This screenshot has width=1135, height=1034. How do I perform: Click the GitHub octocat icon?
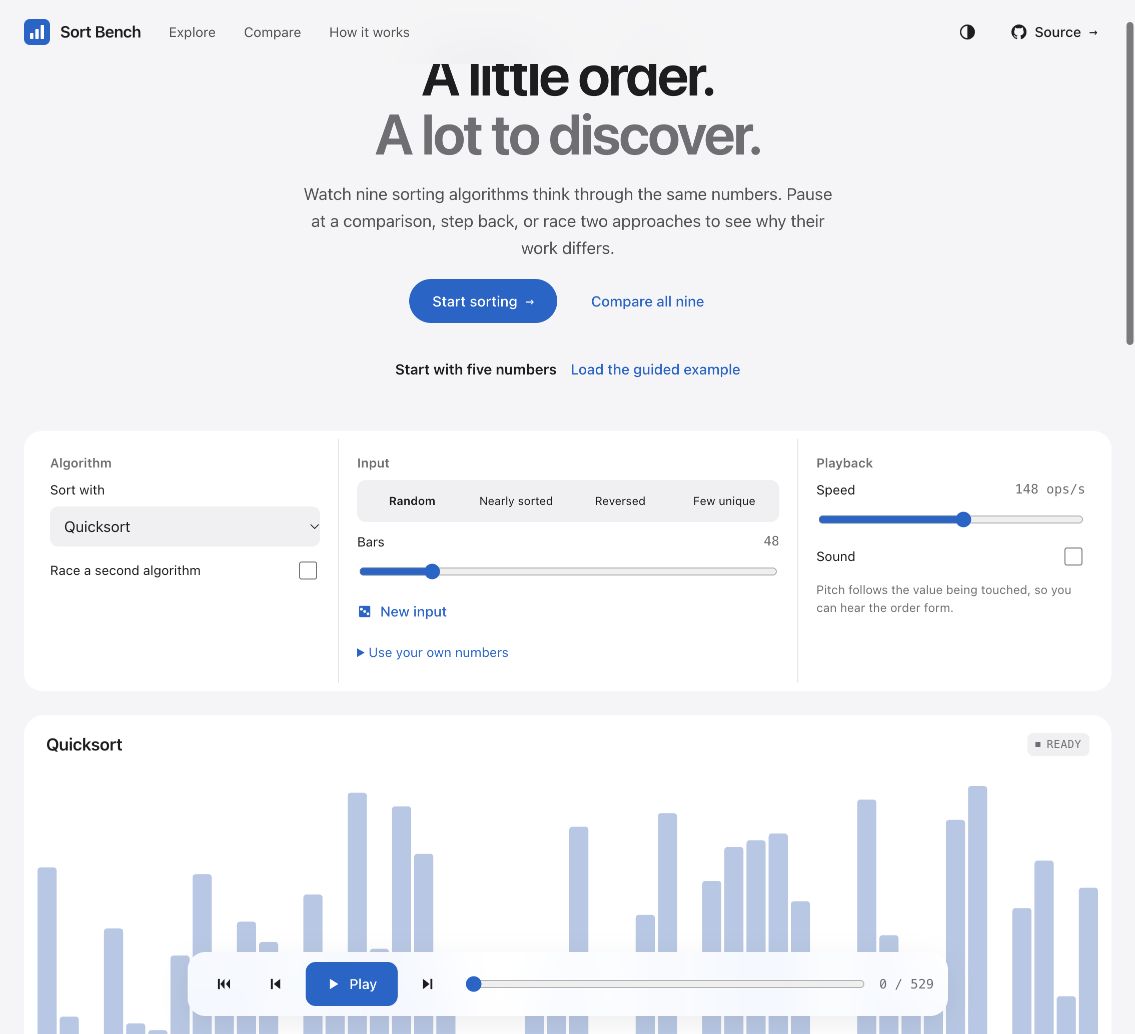pyautogui.click(x=1018, y=32)
